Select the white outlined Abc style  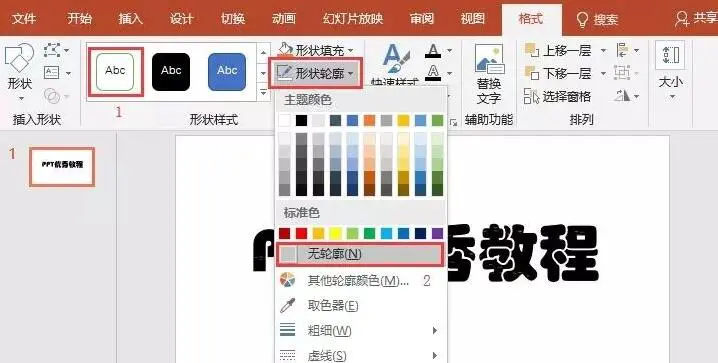click(x=115, y=71)
